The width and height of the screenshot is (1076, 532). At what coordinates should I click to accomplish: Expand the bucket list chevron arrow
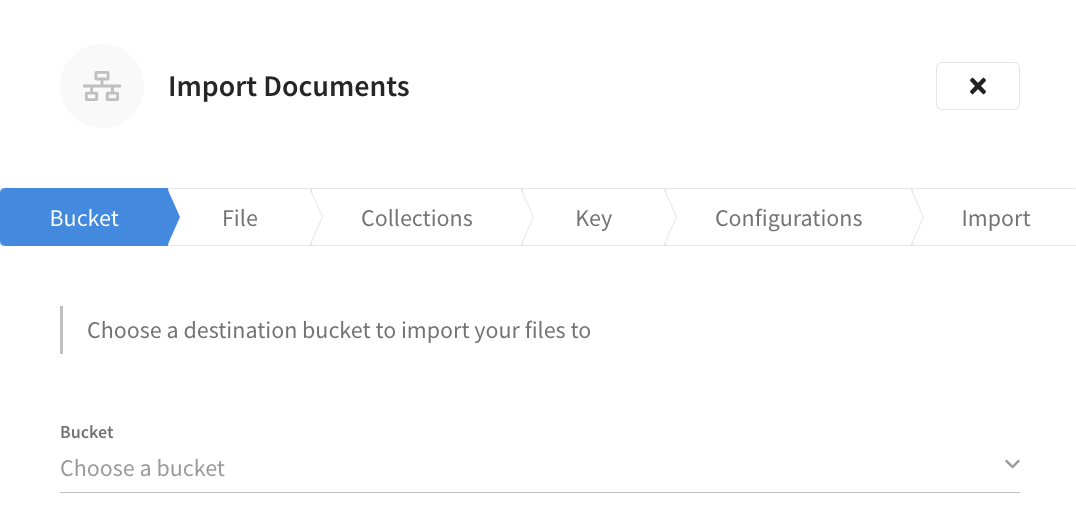coord(1012,464)
